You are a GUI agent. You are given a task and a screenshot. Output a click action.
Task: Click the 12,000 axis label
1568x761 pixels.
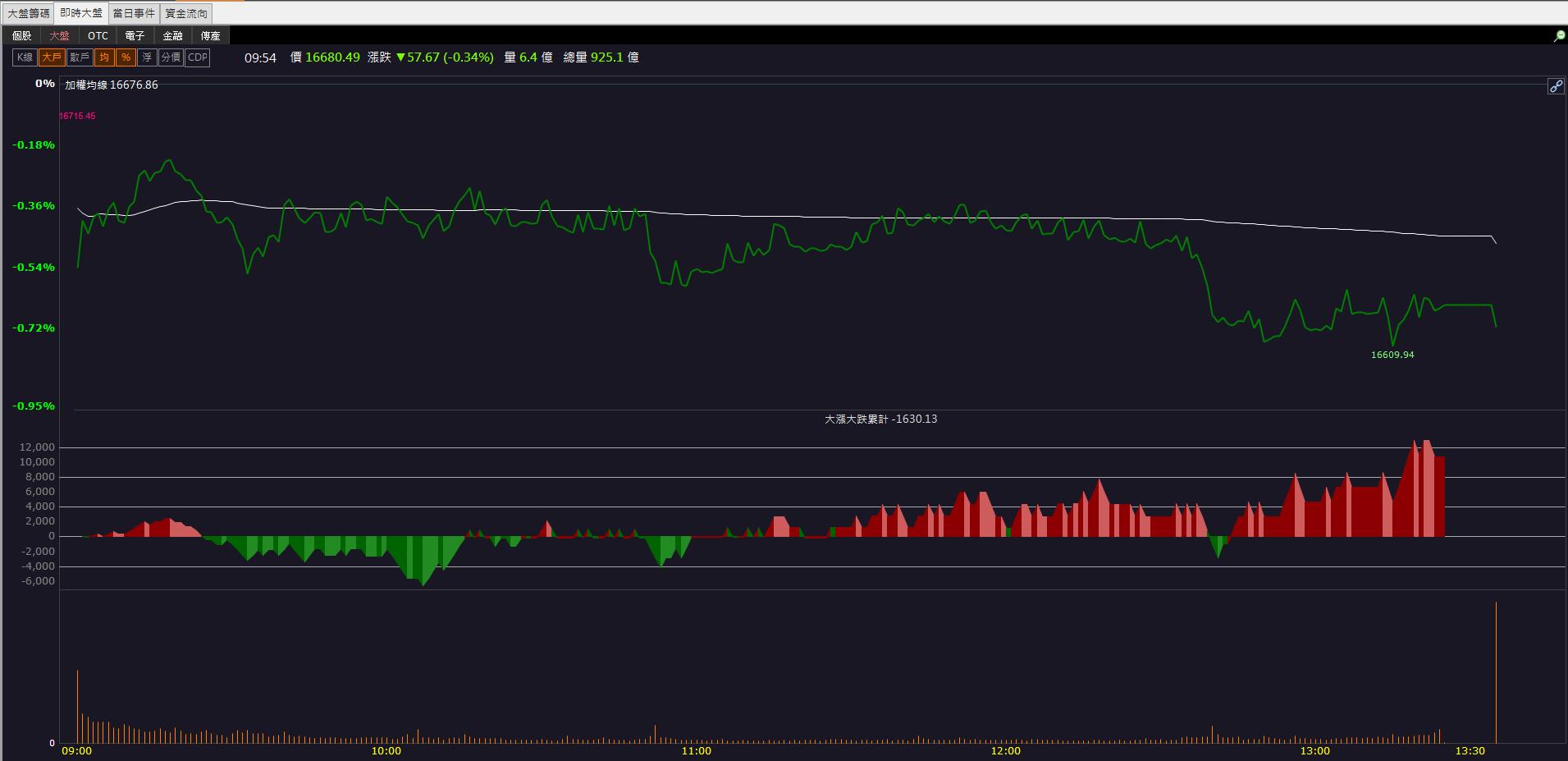point(39,447)
